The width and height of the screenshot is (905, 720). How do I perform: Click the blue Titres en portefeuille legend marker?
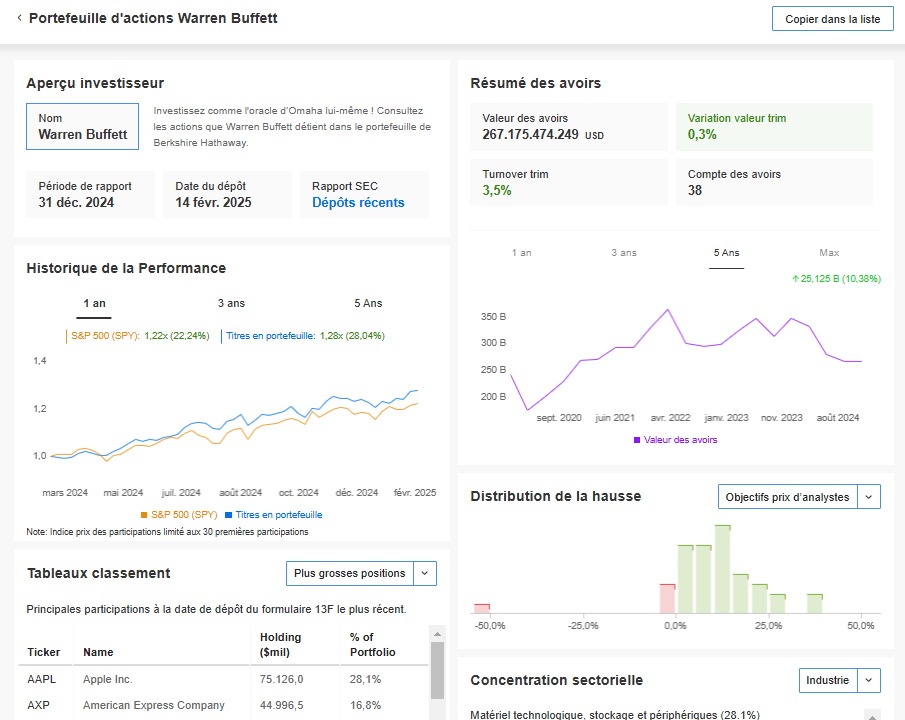pyautogui.click(x=228, y=515)
